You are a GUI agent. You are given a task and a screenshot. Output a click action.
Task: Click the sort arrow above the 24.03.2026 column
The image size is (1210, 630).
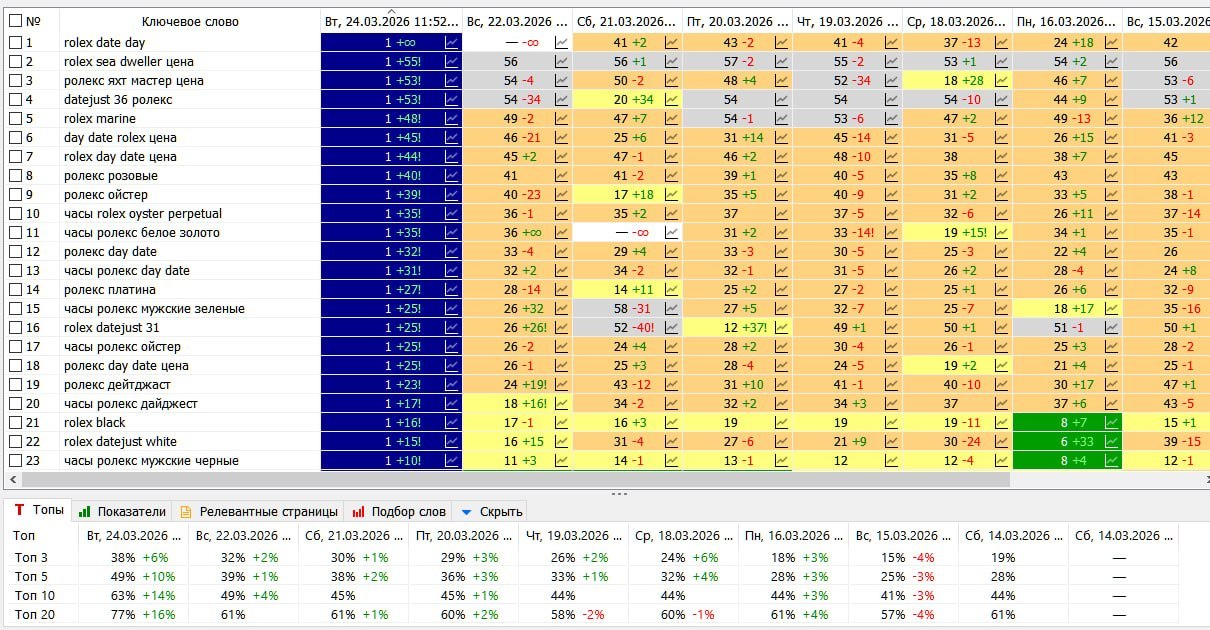tap(391, 11)
